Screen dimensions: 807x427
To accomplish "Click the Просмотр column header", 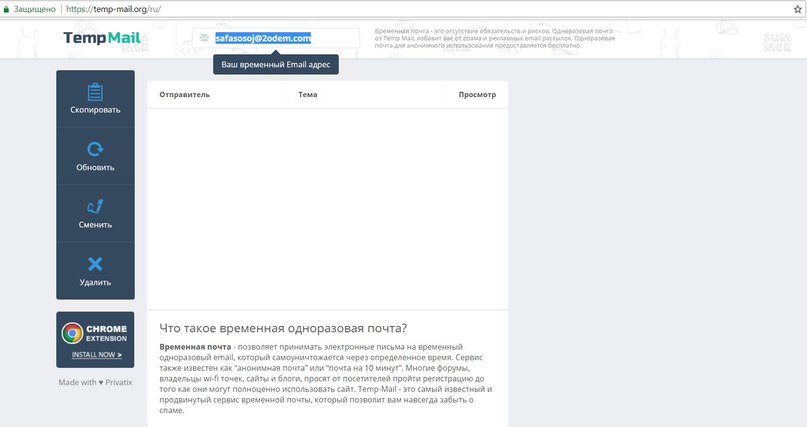I will 477,94.
